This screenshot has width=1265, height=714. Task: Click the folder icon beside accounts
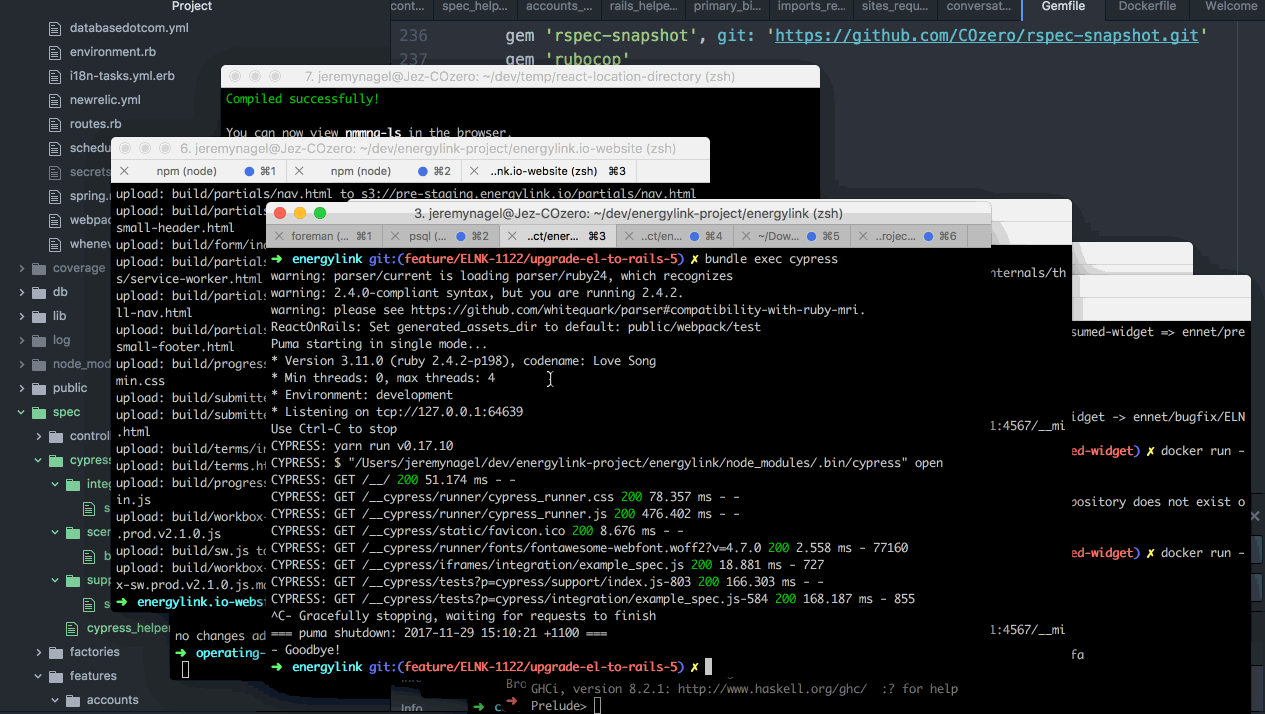pyautogui.click(x=74, y=700)
